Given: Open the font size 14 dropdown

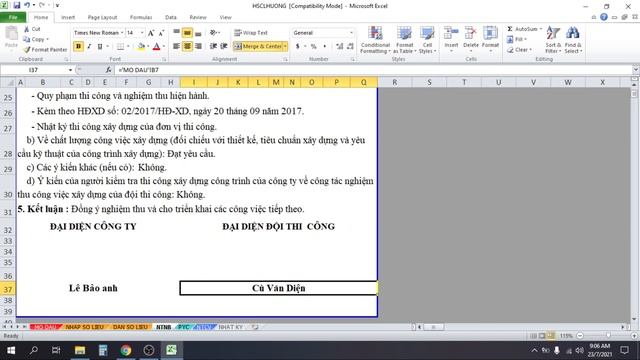Looking at the screenshot, I should (x=142, y=33).
